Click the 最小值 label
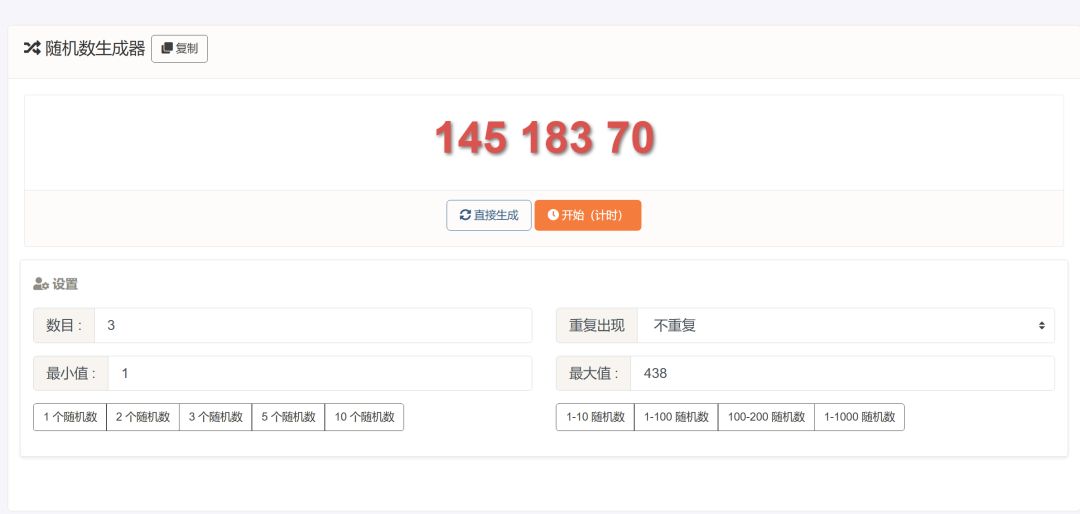Image resolution: width=1080 pixels, height=514 pixels. [70, 373]
